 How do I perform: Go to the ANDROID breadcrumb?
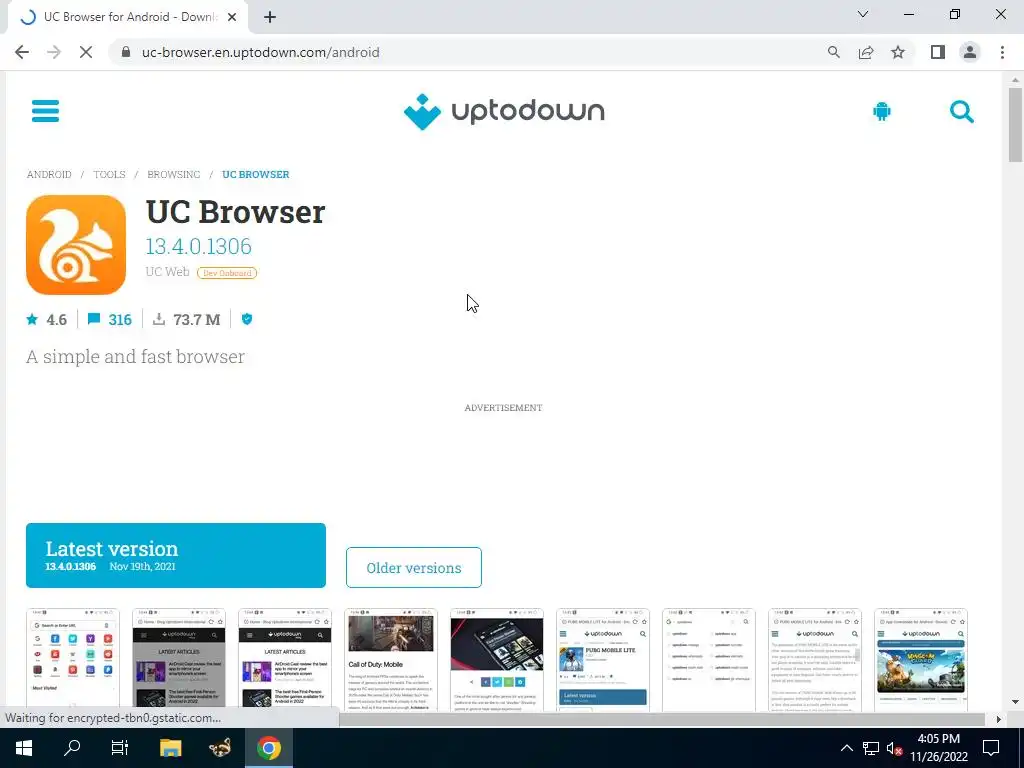49,174
